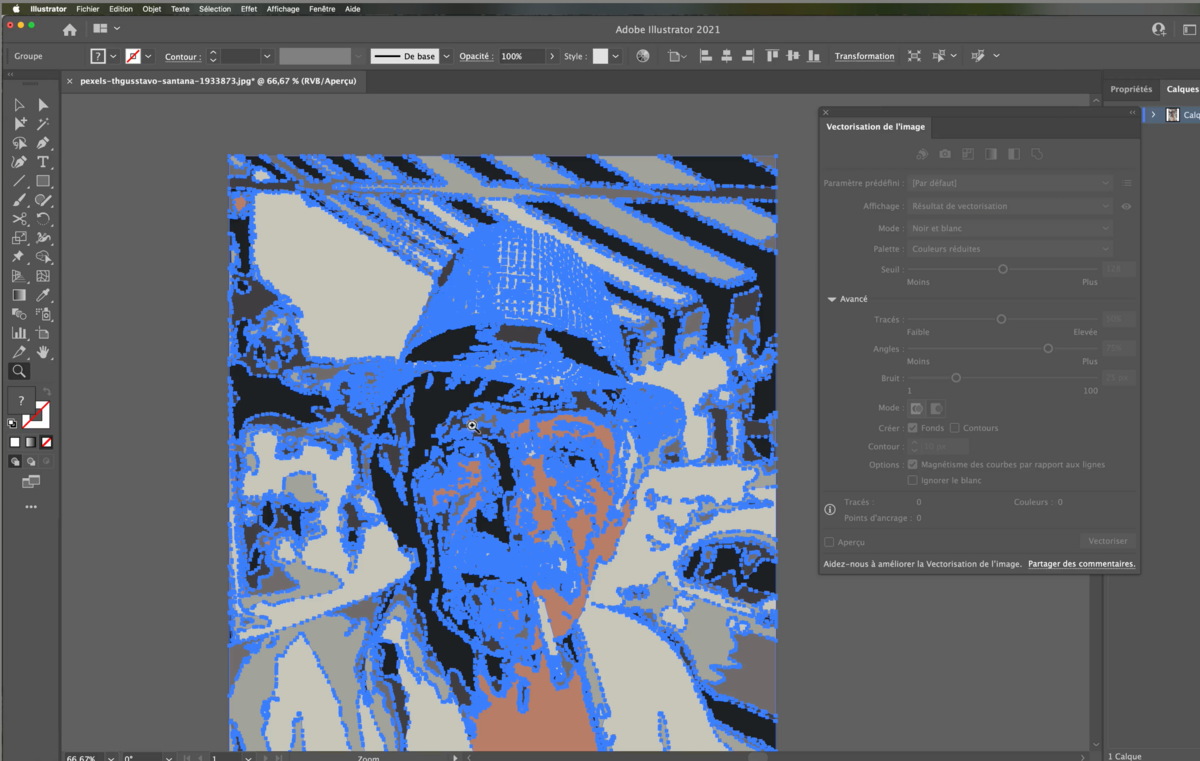Click the Seuil slider handle
This screenshot has height=761, width=1200.
[x=1003, y=269]
